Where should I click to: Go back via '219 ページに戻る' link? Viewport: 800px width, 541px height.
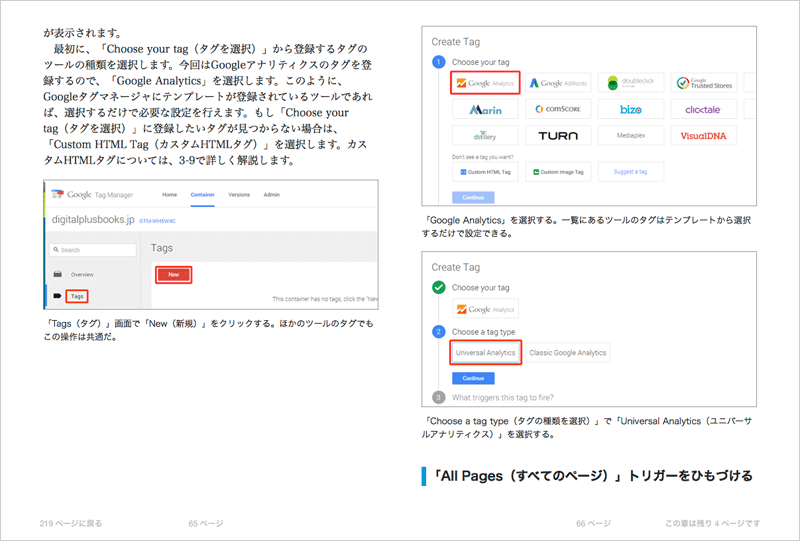[x=71, y=523]
